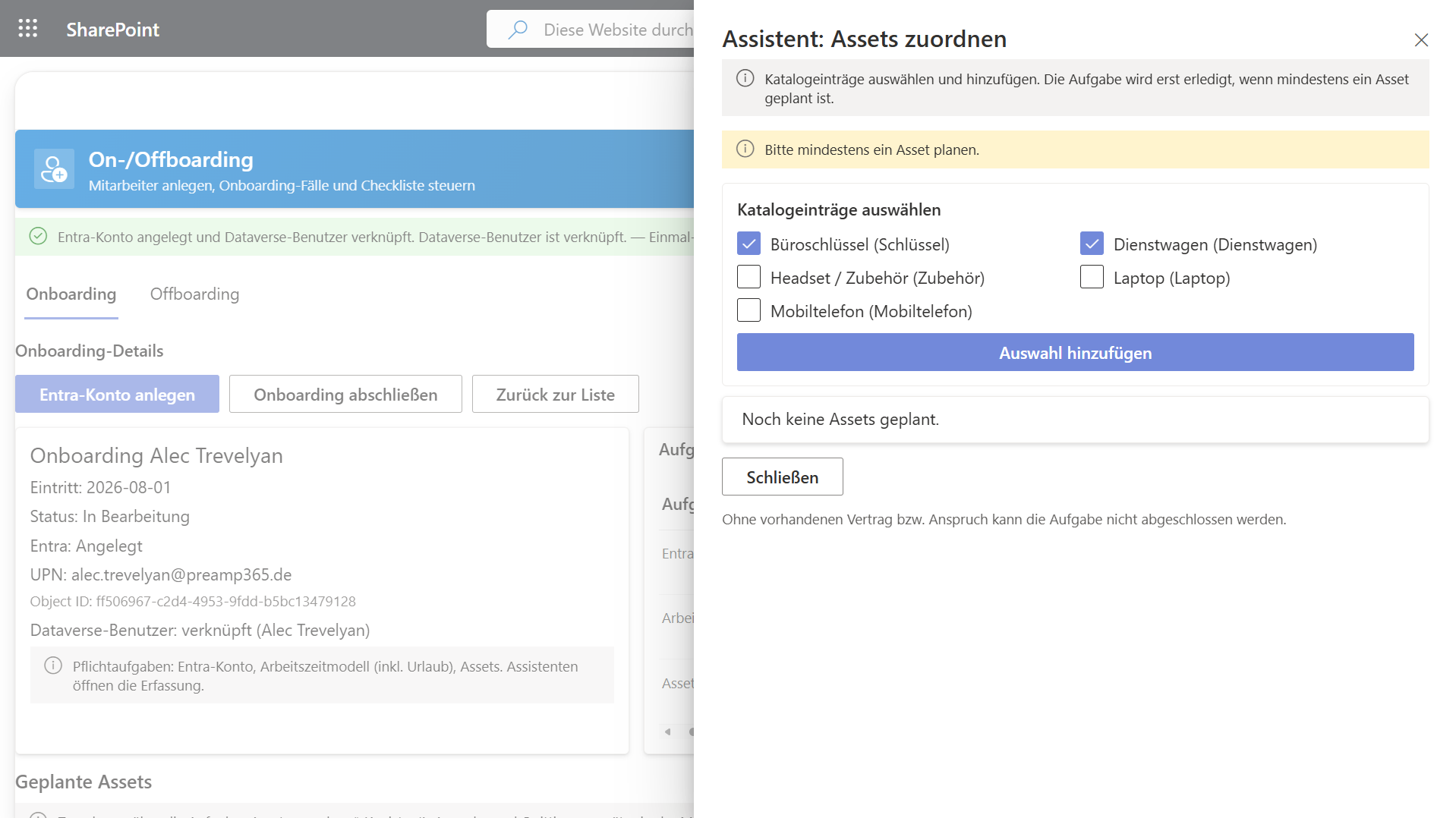
Task: Click the Schließen button
Action: point(782,477)
